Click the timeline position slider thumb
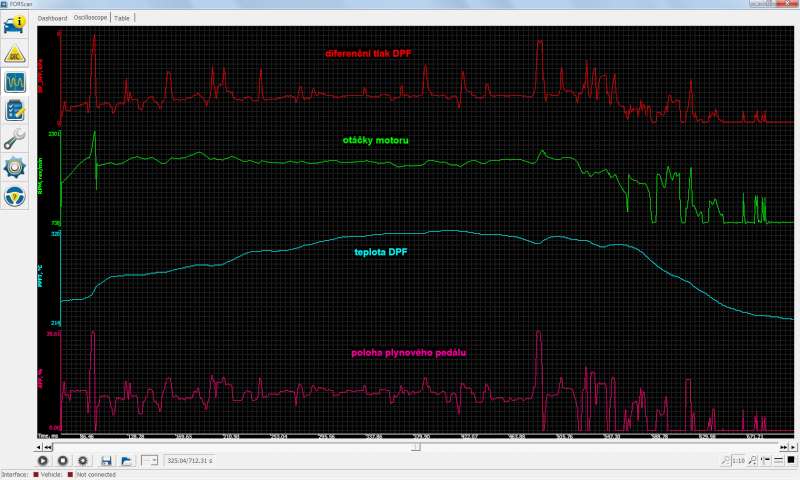Viewport: 800px width, 480px height. (x=416, y=447)
